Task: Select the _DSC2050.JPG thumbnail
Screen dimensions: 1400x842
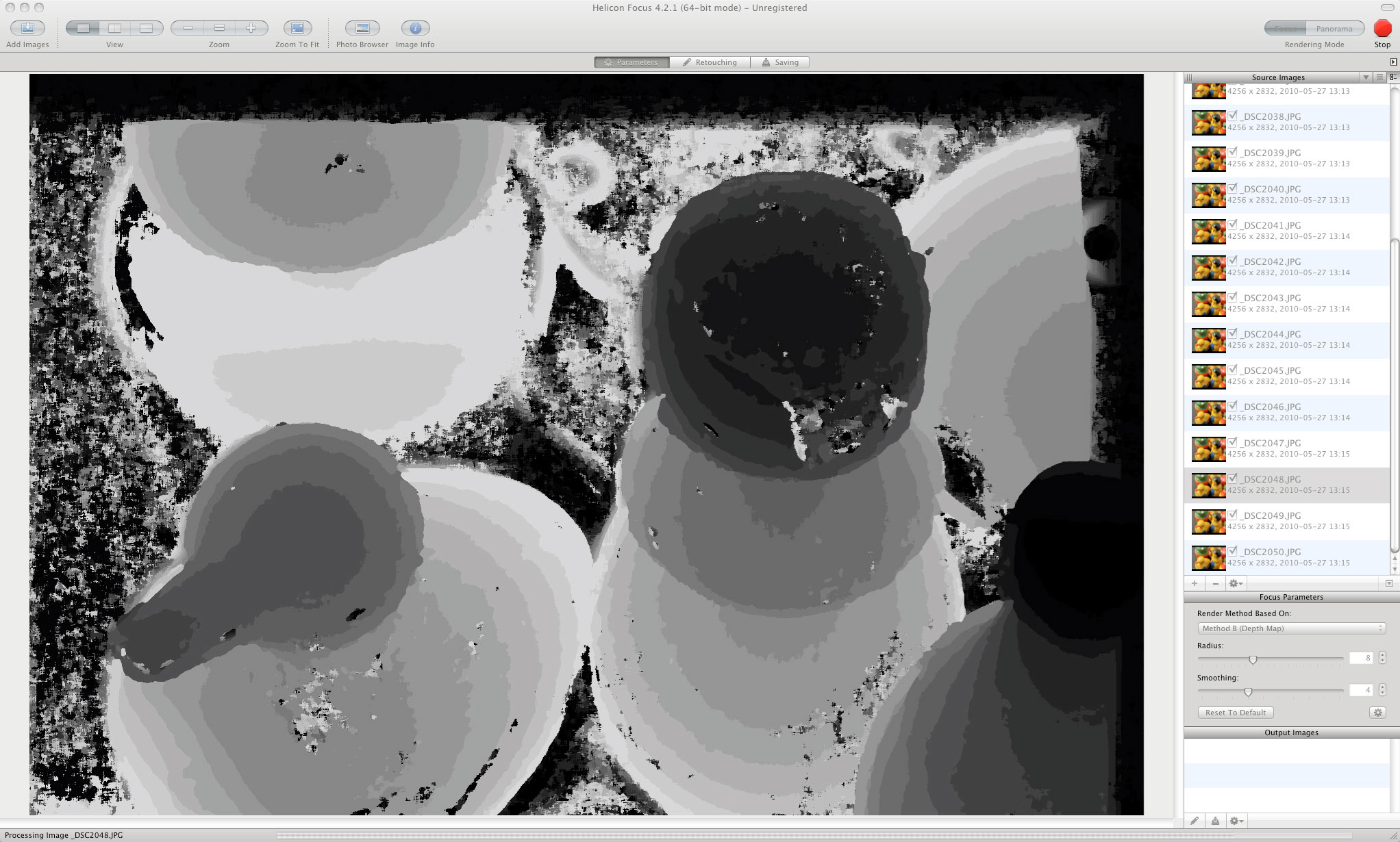Action: point(1208,558)
